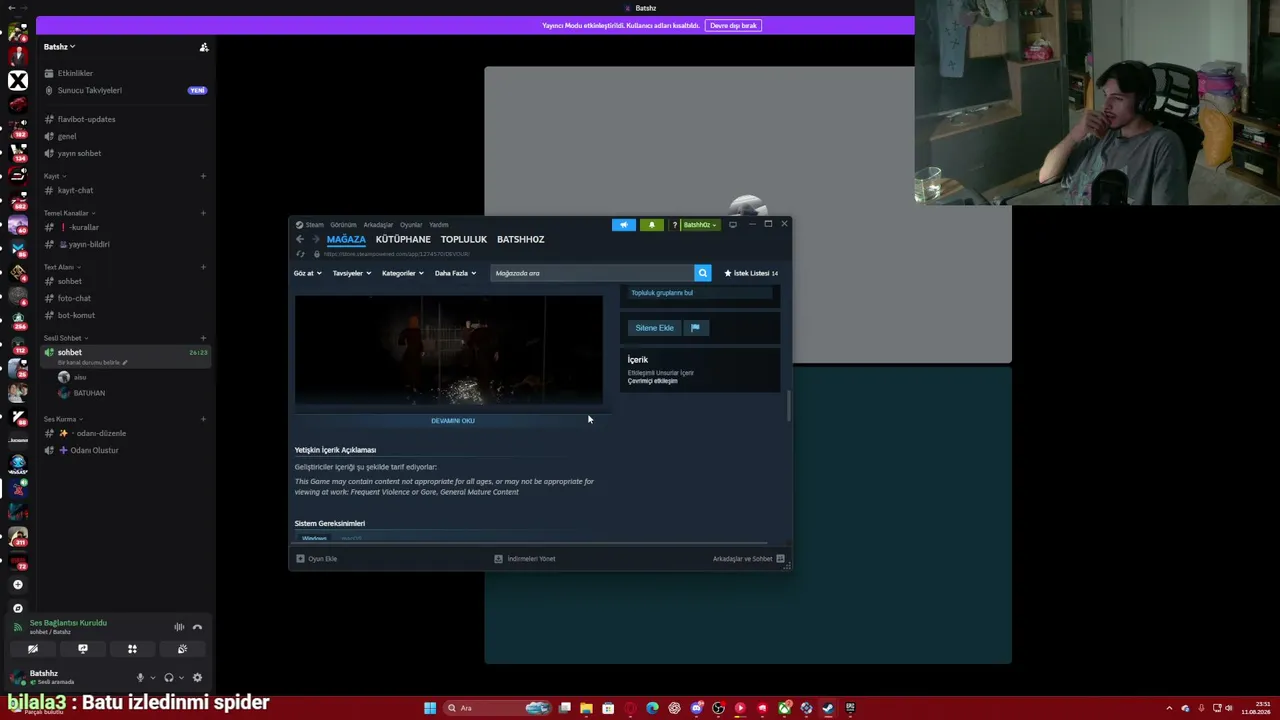1280x720 pixels.
Task: Click the Steam announcements megaphone button
Action: coord(624,225)
